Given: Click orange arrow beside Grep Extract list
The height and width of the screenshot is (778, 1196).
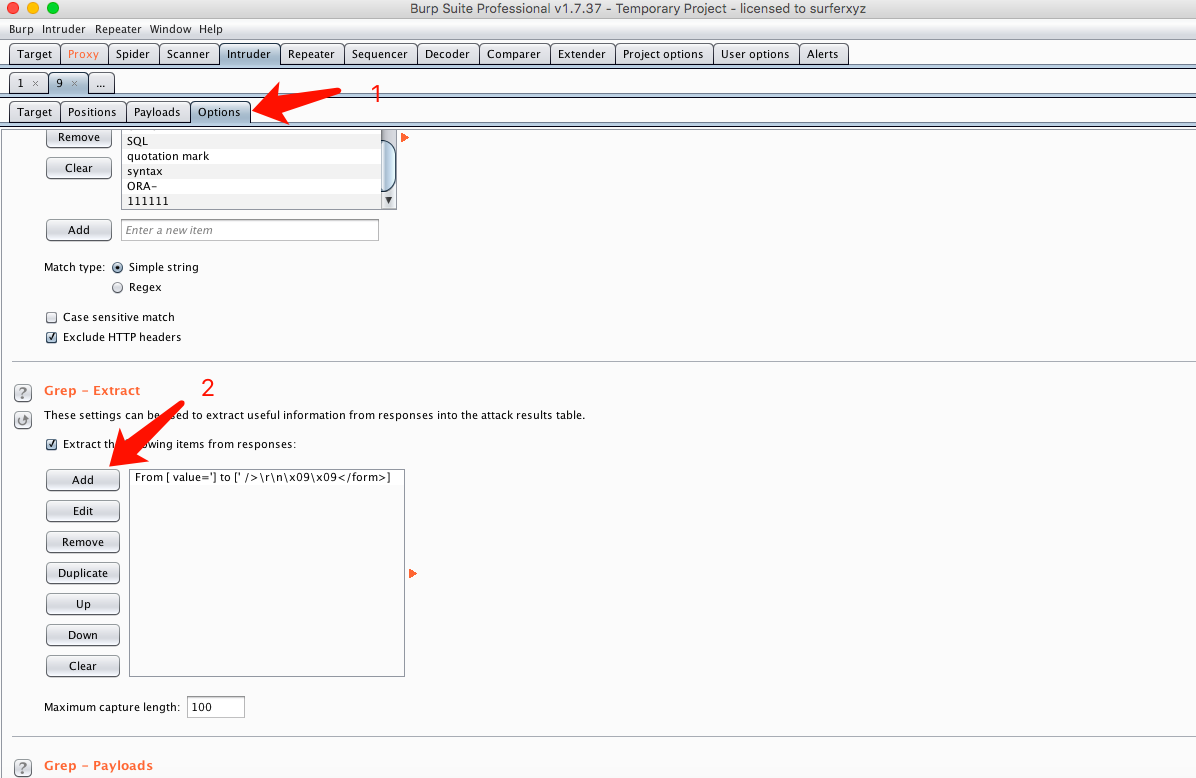Looking at the screenshot, I should pyautogui.click(x=413, y=574).
